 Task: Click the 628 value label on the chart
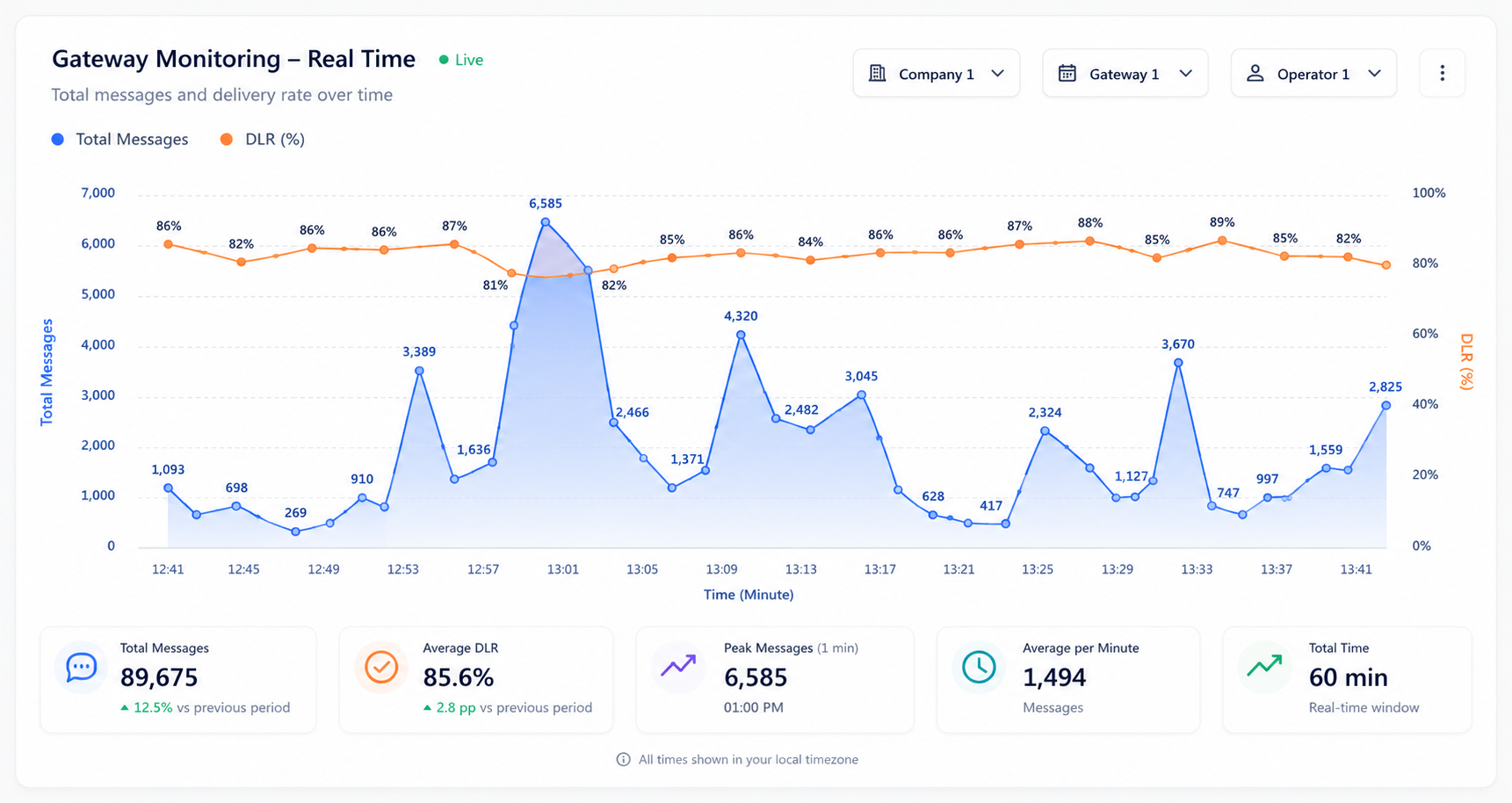point(933,496)
